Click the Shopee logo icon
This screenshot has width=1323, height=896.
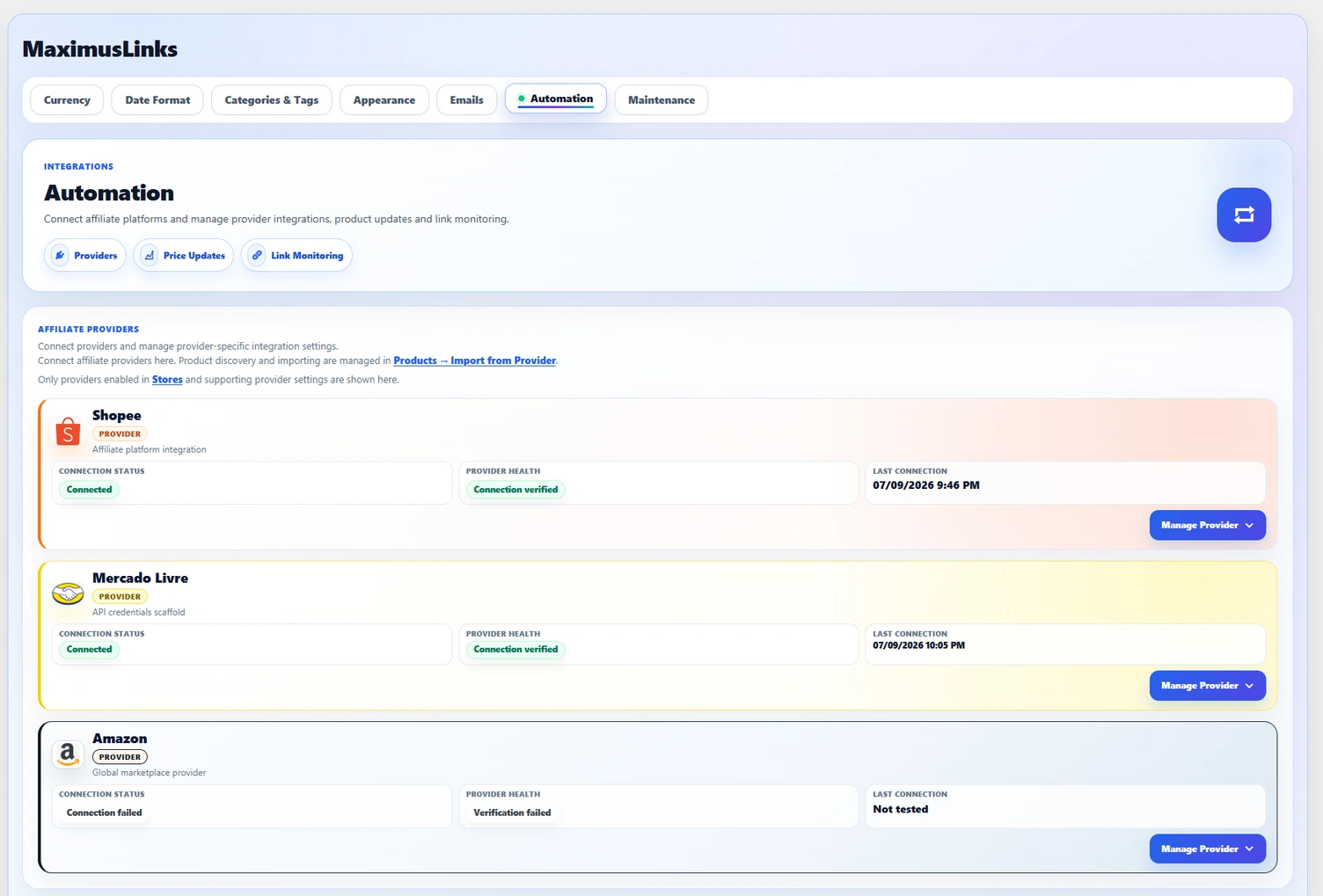(x=68, y=432)
